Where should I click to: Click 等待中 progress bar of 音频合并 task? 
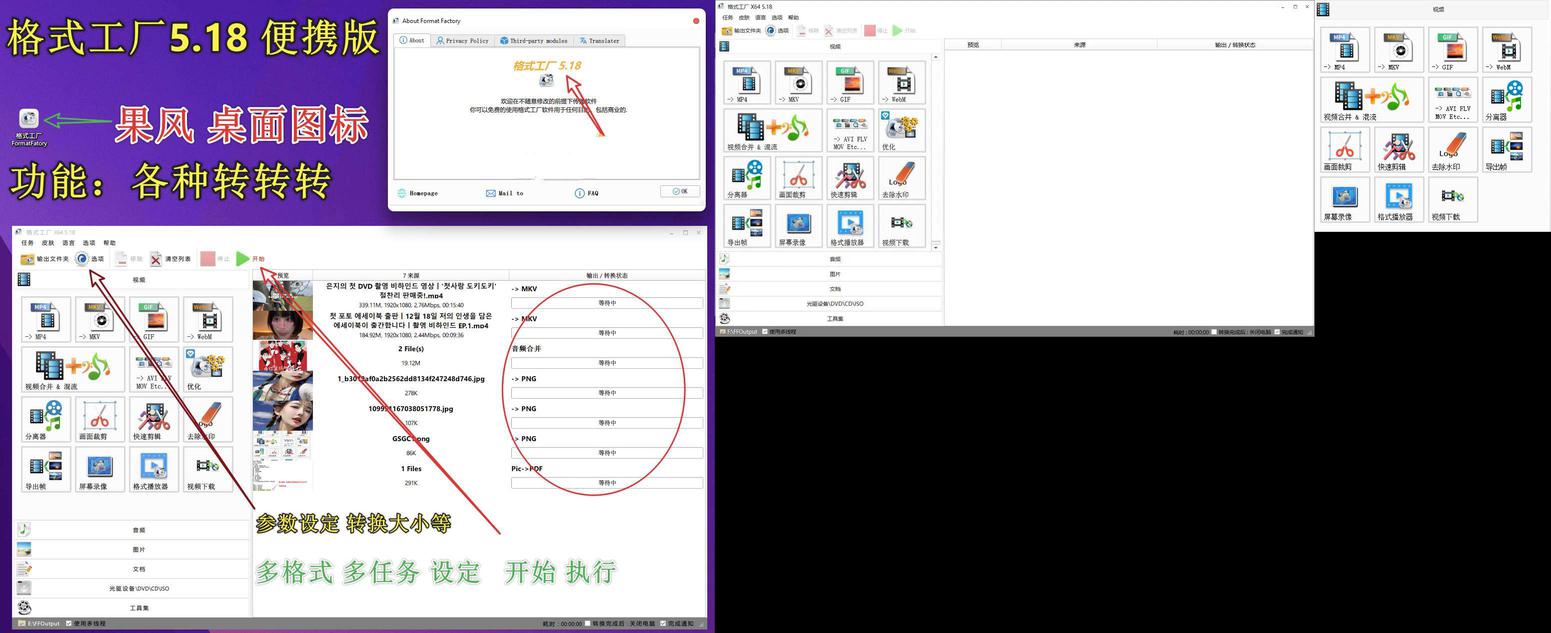click(x=607, y=363)
